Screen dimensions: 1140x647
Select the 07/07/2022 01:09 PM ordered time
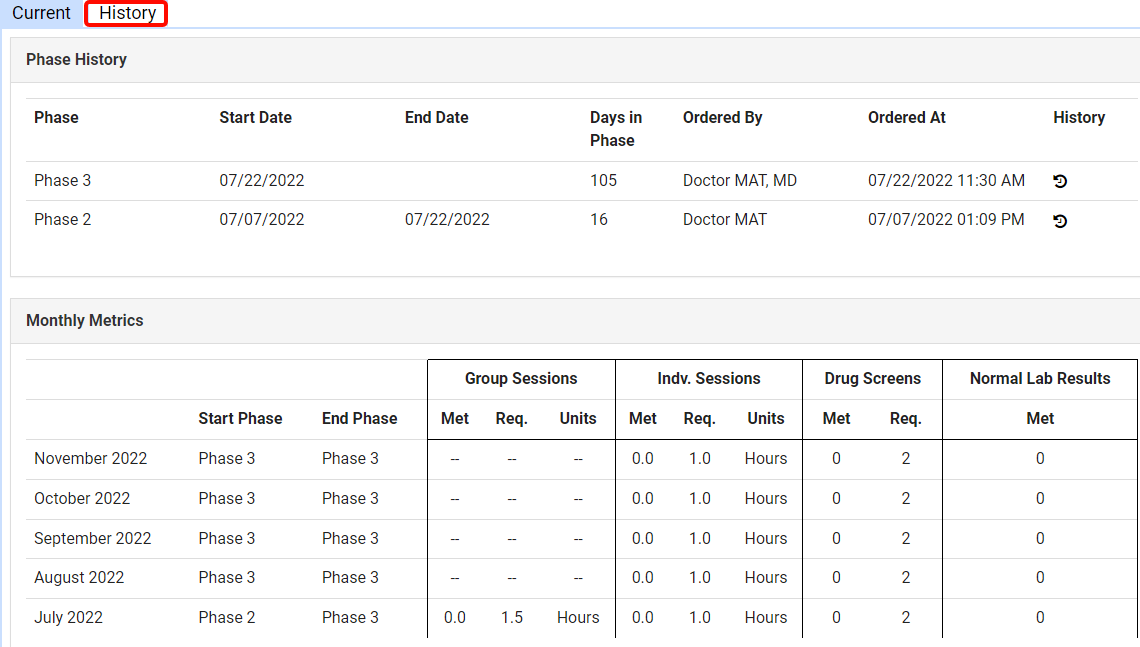tap(945, 220)
